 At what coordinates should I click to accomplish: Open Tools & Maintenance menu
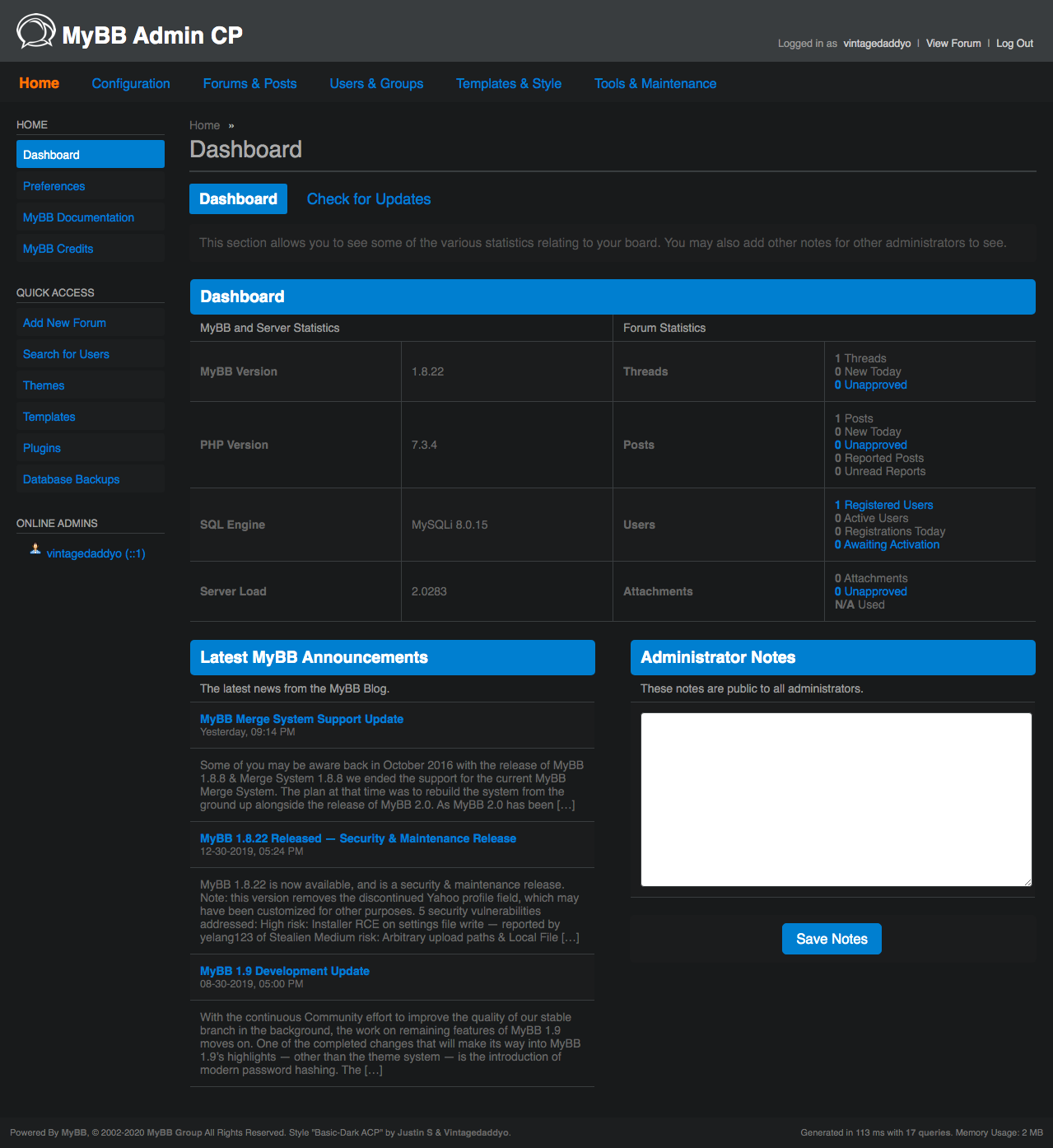point(655,84)
